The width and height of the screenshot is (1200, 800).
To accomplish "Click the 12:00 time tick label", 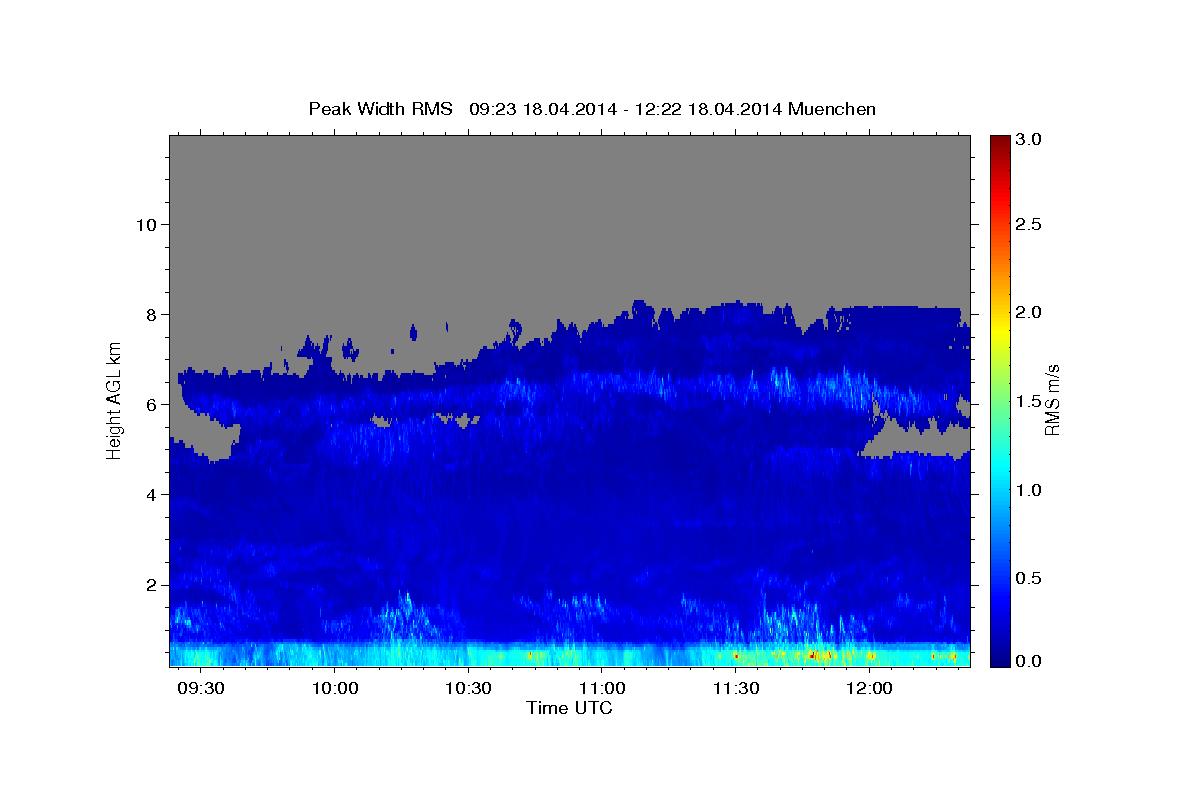I will [x=870, y=689].
